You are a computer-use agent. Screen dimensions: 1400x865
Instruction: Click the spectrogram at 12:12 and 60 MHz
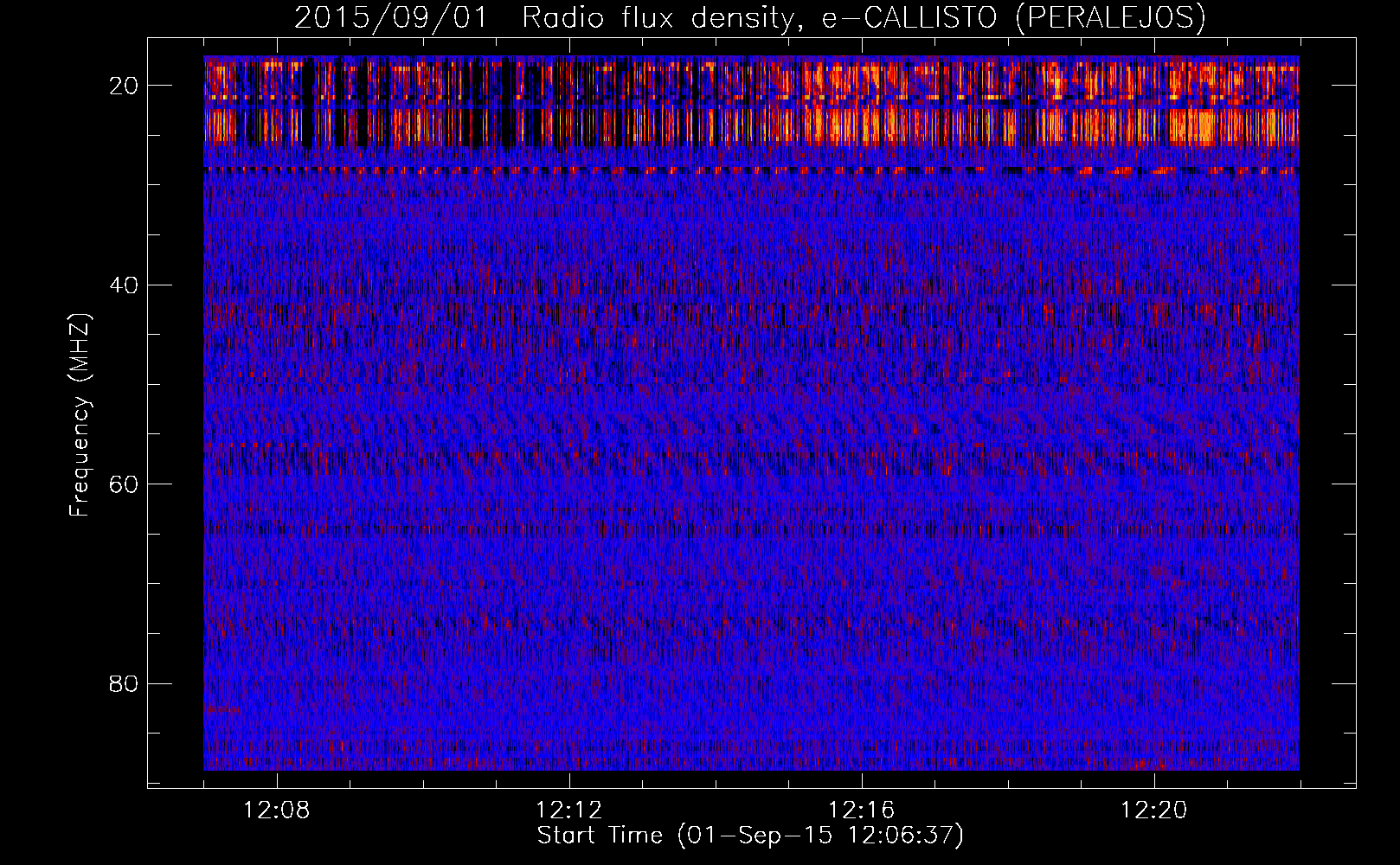569,484
